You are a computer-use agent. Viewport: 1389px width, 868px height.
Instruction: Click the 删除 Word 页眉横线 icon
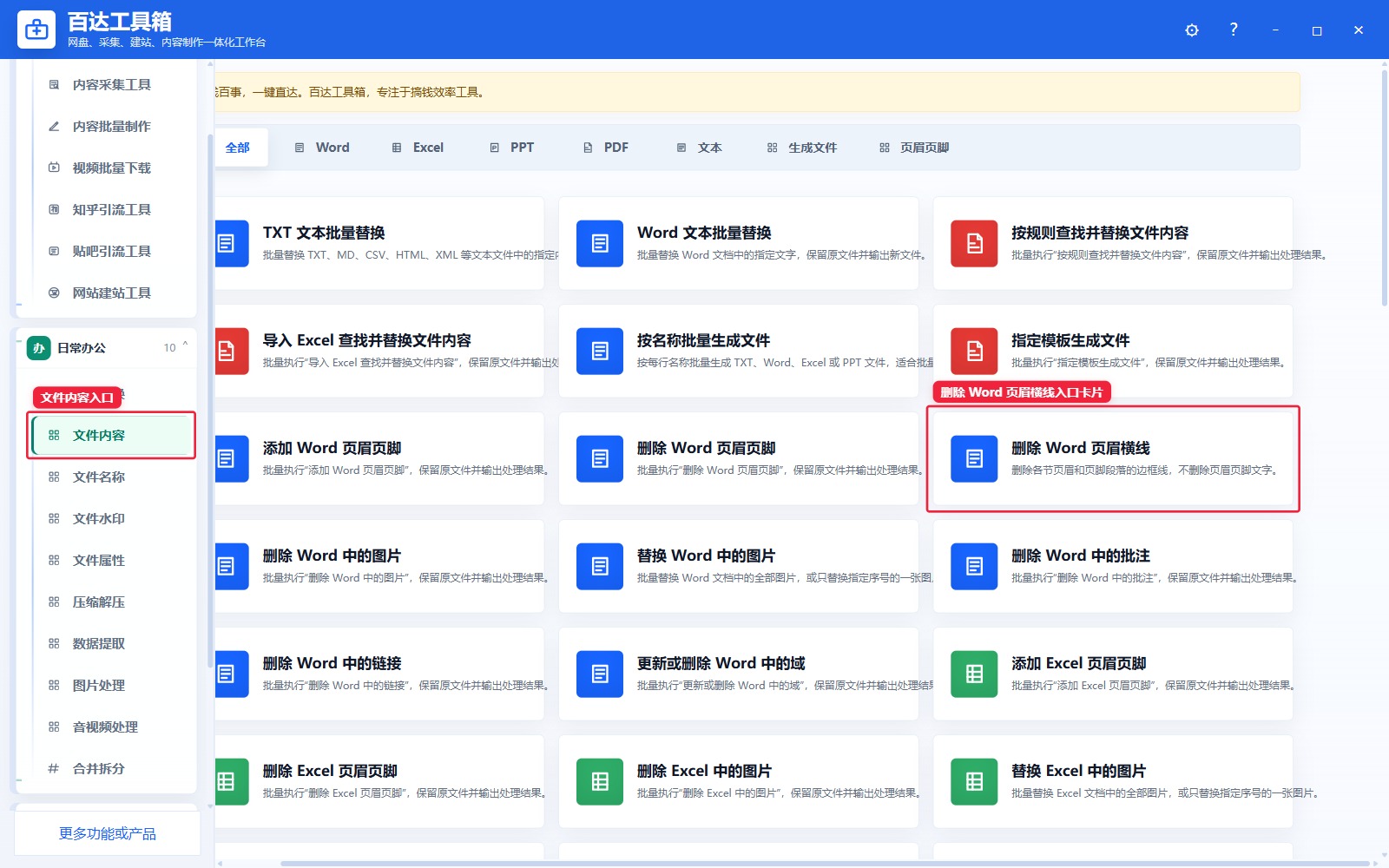click(x=974, y=458)
